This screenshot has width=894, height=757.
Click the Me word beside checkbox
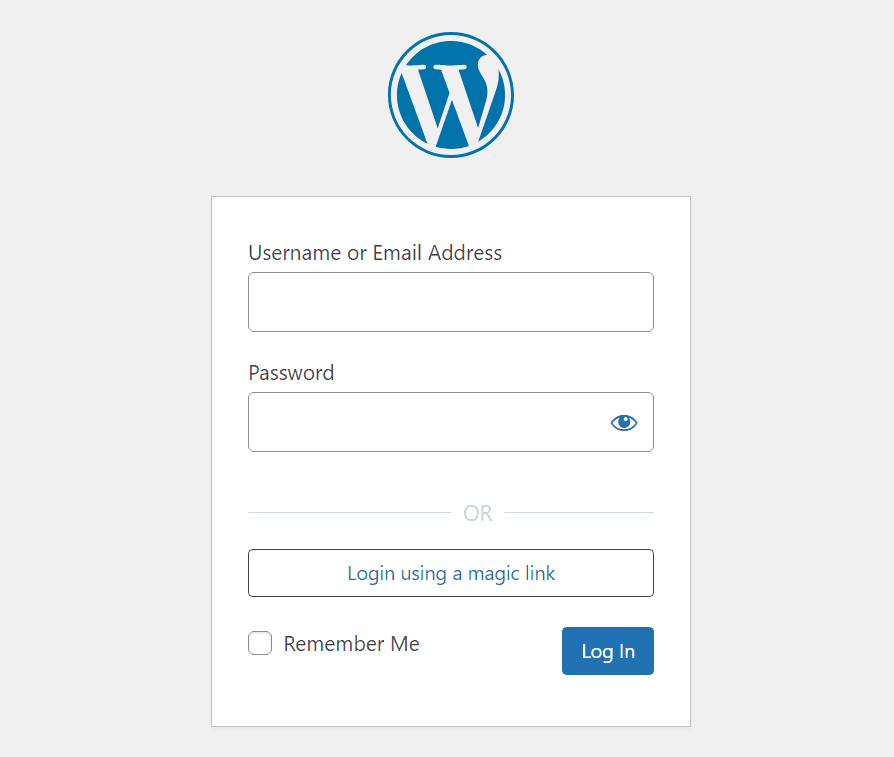[x=405, y=644]
